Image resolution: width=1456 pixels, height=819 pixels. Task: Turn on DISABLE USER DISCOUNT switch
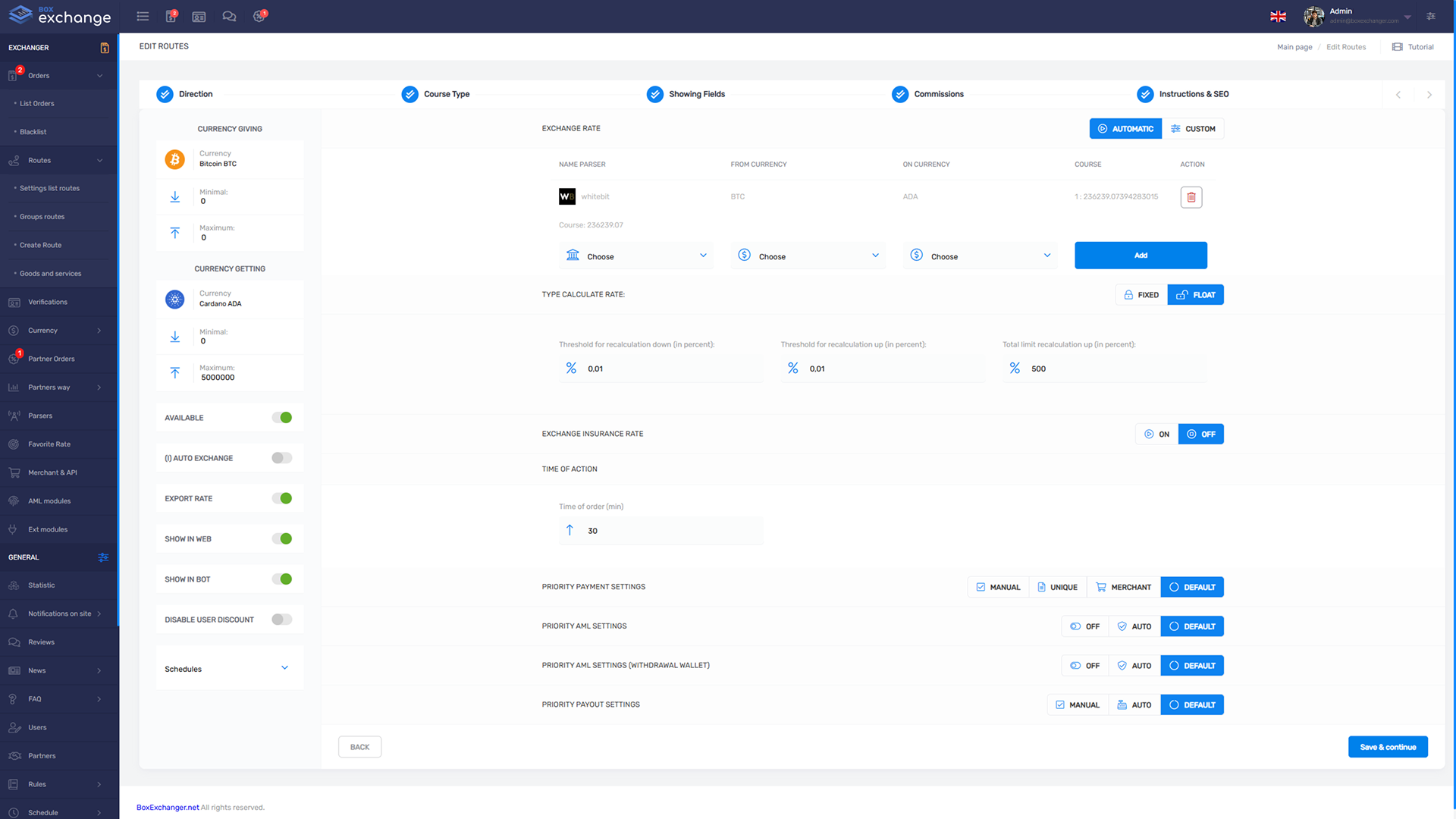[281, 619]
